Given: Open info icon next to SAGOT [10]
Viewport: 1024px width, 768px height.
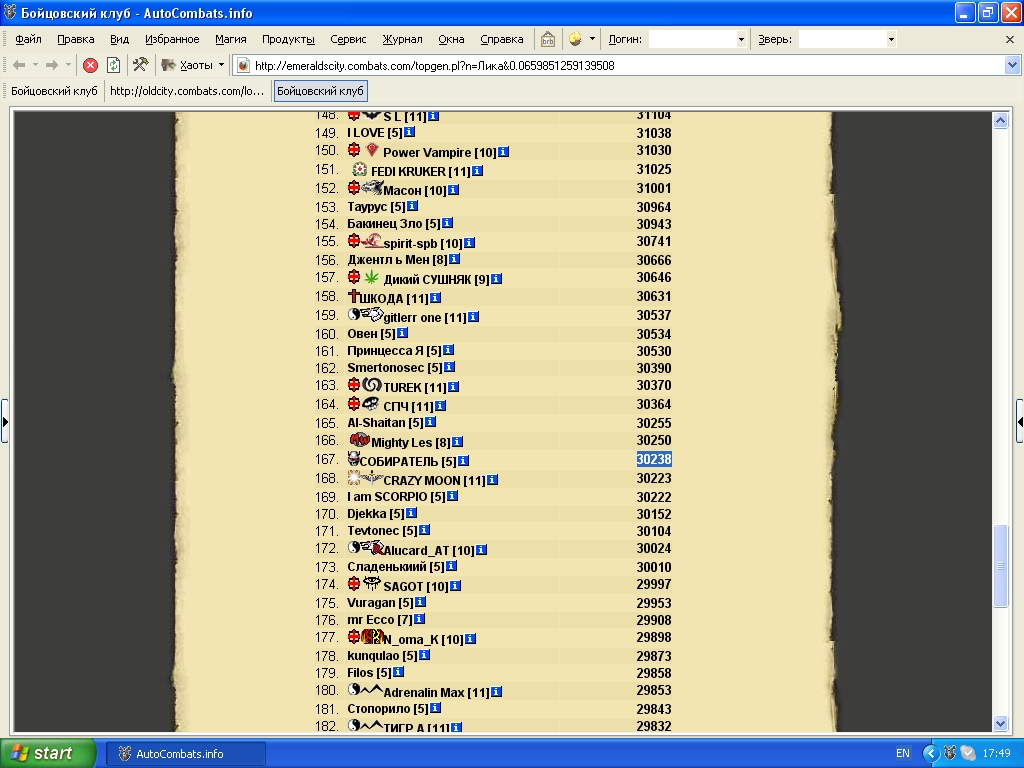Looking at the screenshot, I should (455, 586).
